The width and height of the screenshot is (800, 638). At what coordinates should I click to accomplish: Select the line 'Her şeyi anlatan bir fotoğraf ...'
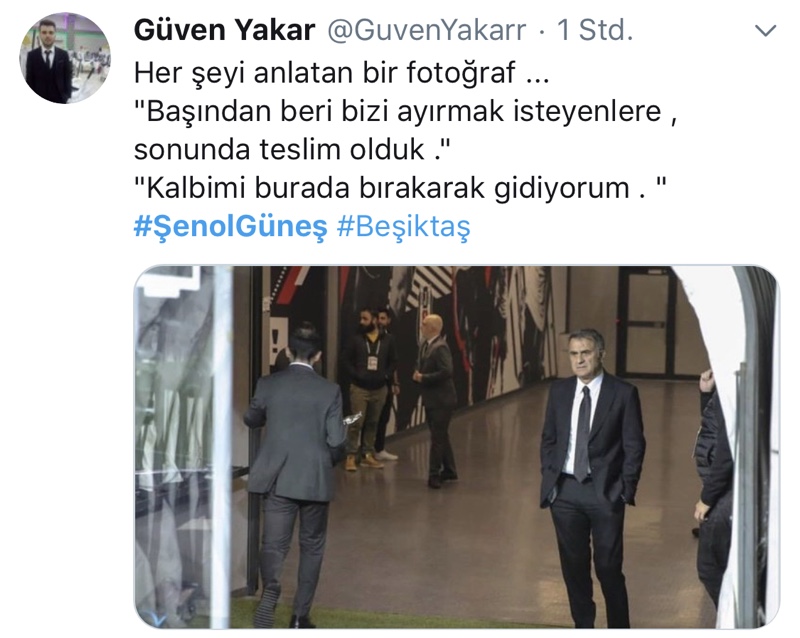pyautogui.click(x=341, y=73)
